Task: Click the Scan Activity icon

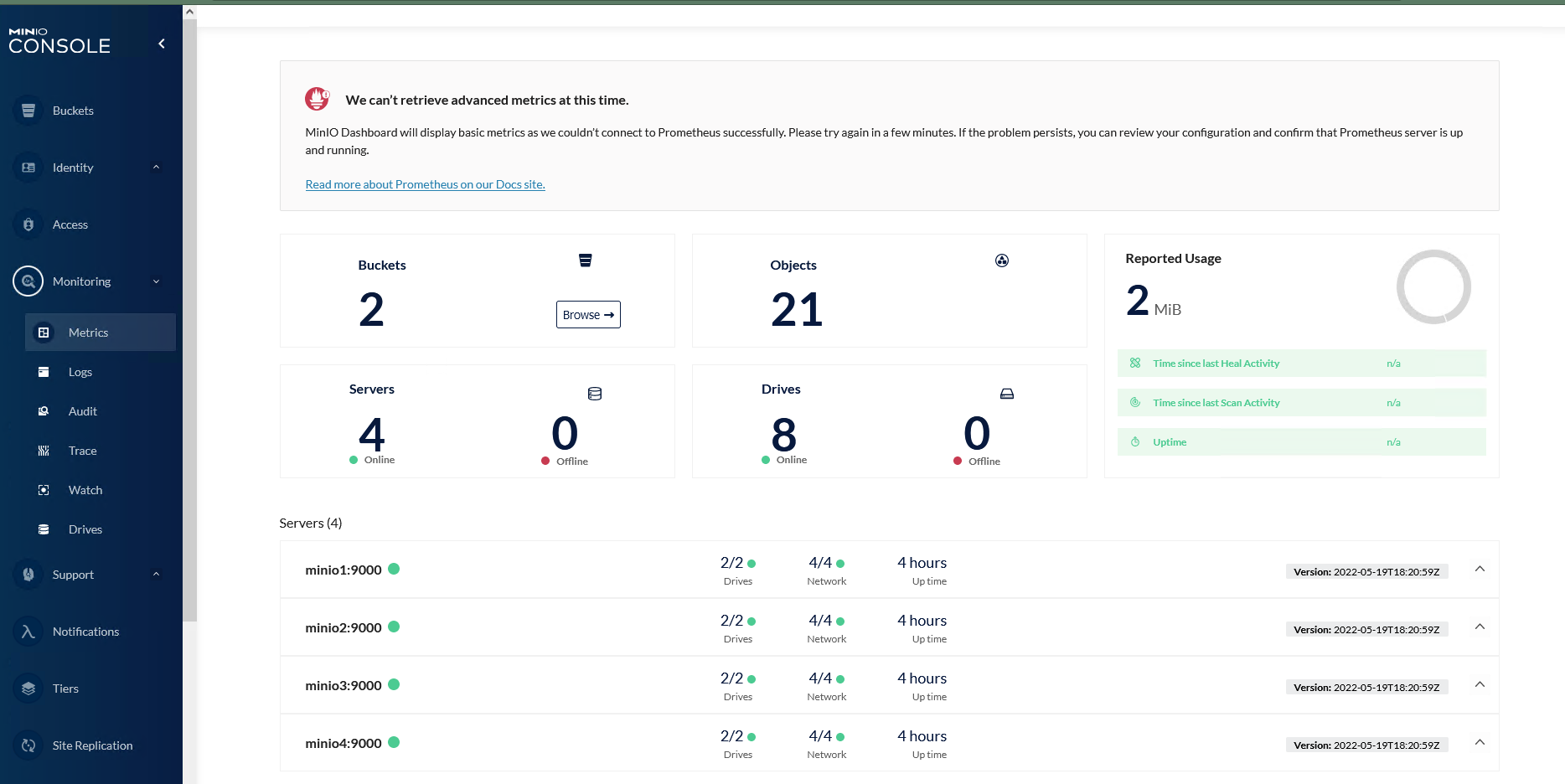Action: point(1135,402)
